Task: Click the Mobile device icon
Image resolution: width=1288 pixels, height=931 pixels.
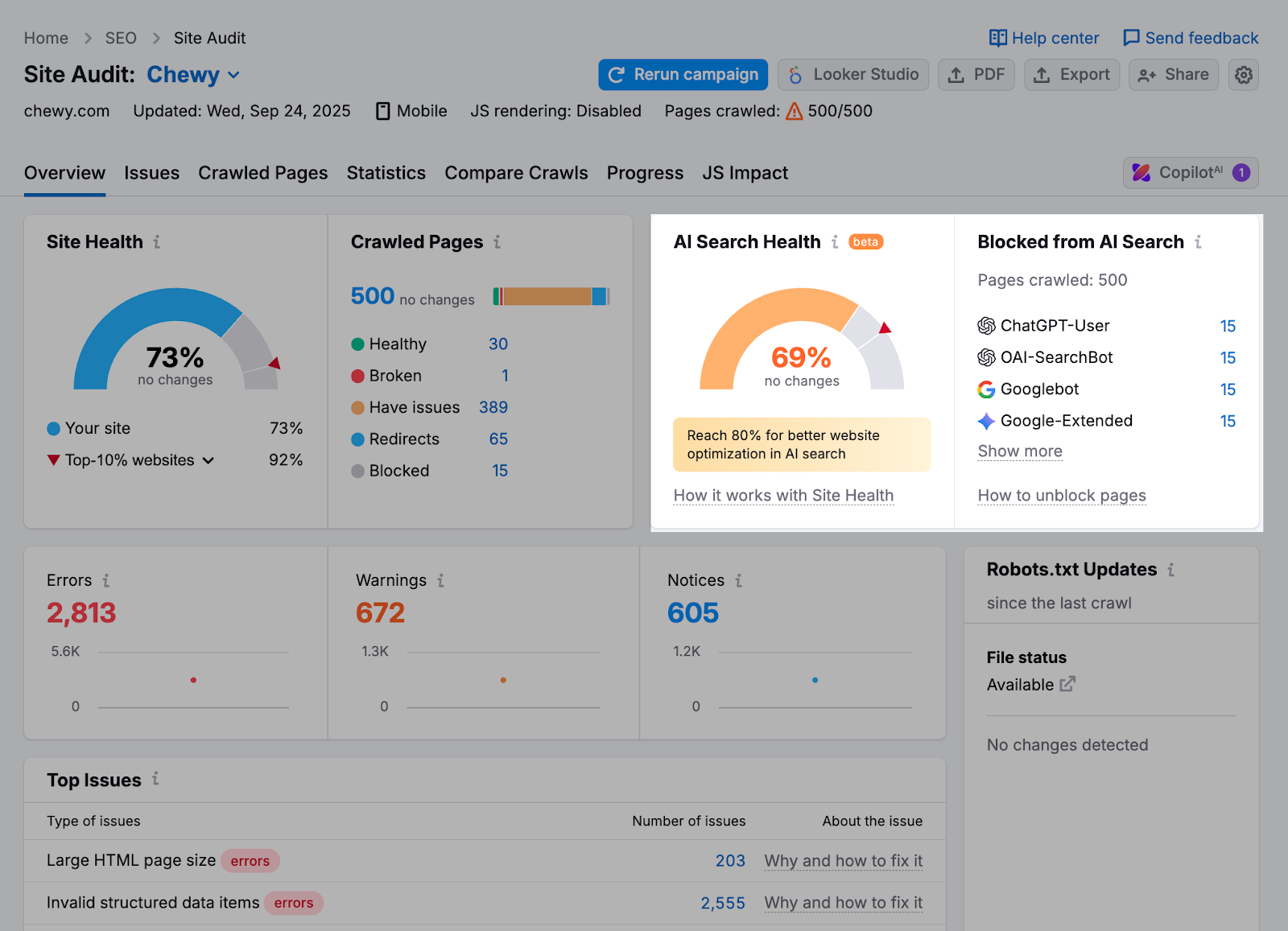Action: click(x=384, y=111)
